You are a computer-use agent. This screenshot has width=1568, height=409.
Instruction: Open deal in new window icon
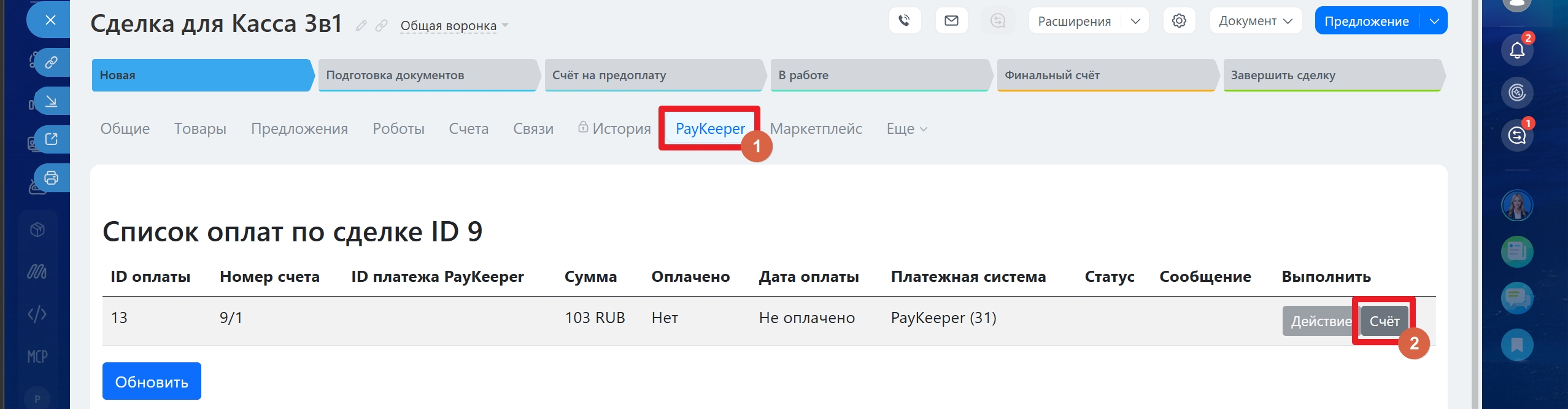[x=52, y=139]
